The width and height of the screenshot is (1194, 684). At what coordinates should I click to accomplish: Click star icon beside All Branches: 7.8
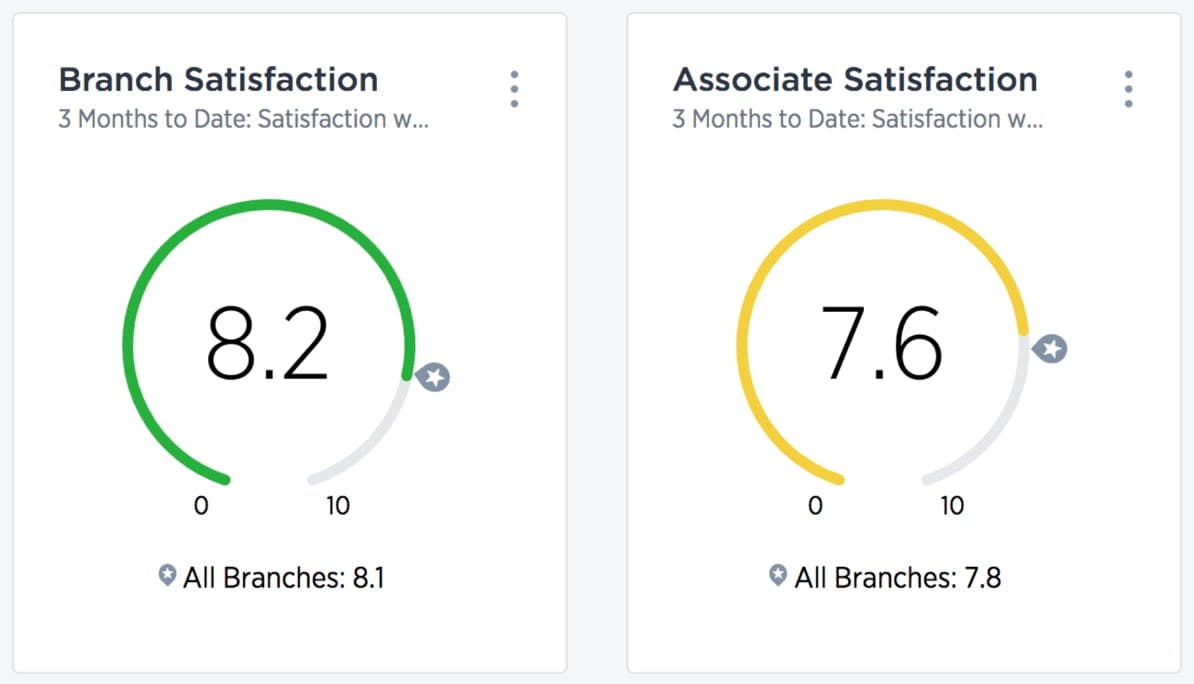[x=778, y=575]
